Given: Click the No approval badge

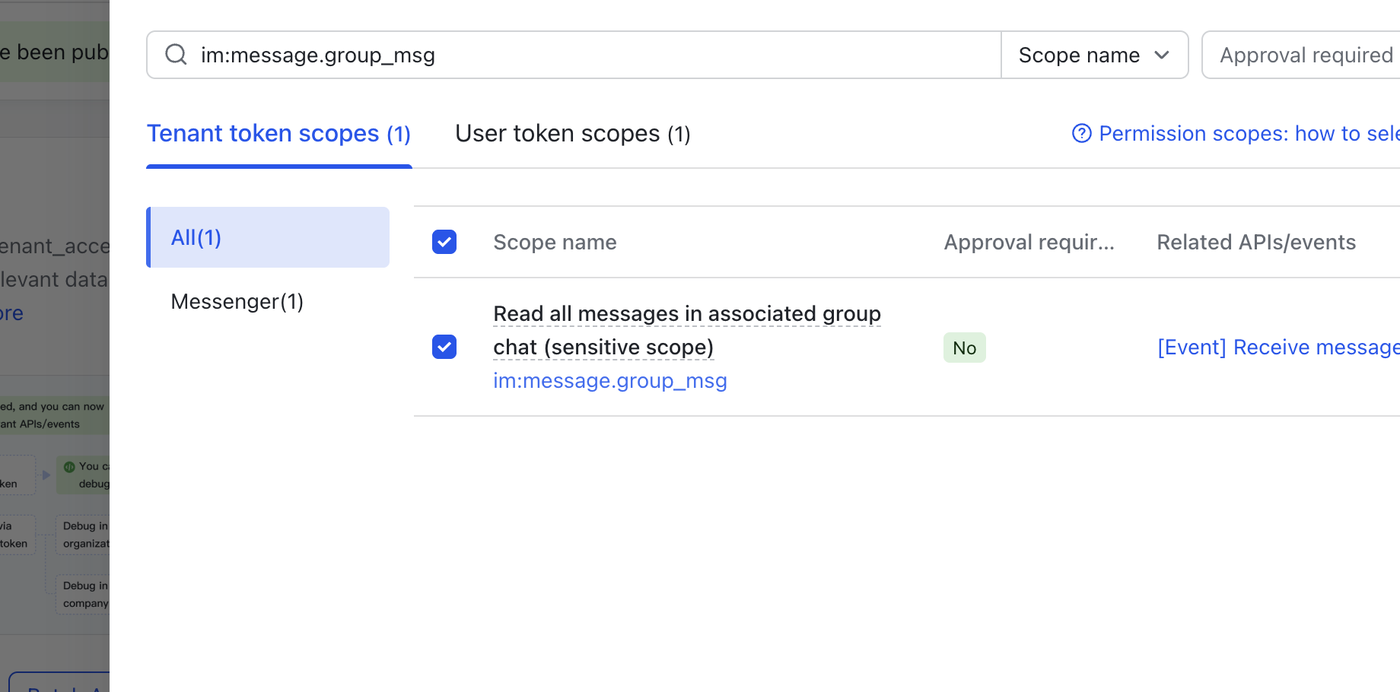Looking at the screenshot, I should click(x=964, y=348).
